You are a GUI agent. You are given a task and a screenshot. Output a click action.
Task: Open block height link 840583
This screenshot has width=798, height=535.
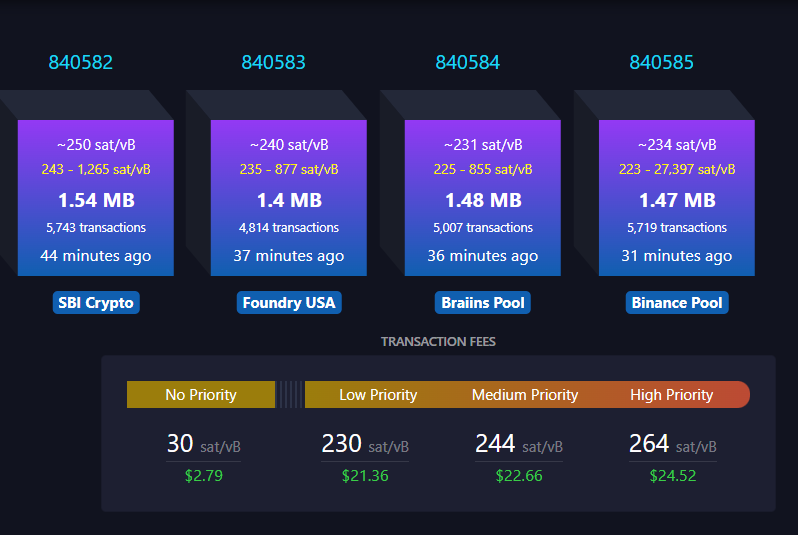click(x=273, y=63)
